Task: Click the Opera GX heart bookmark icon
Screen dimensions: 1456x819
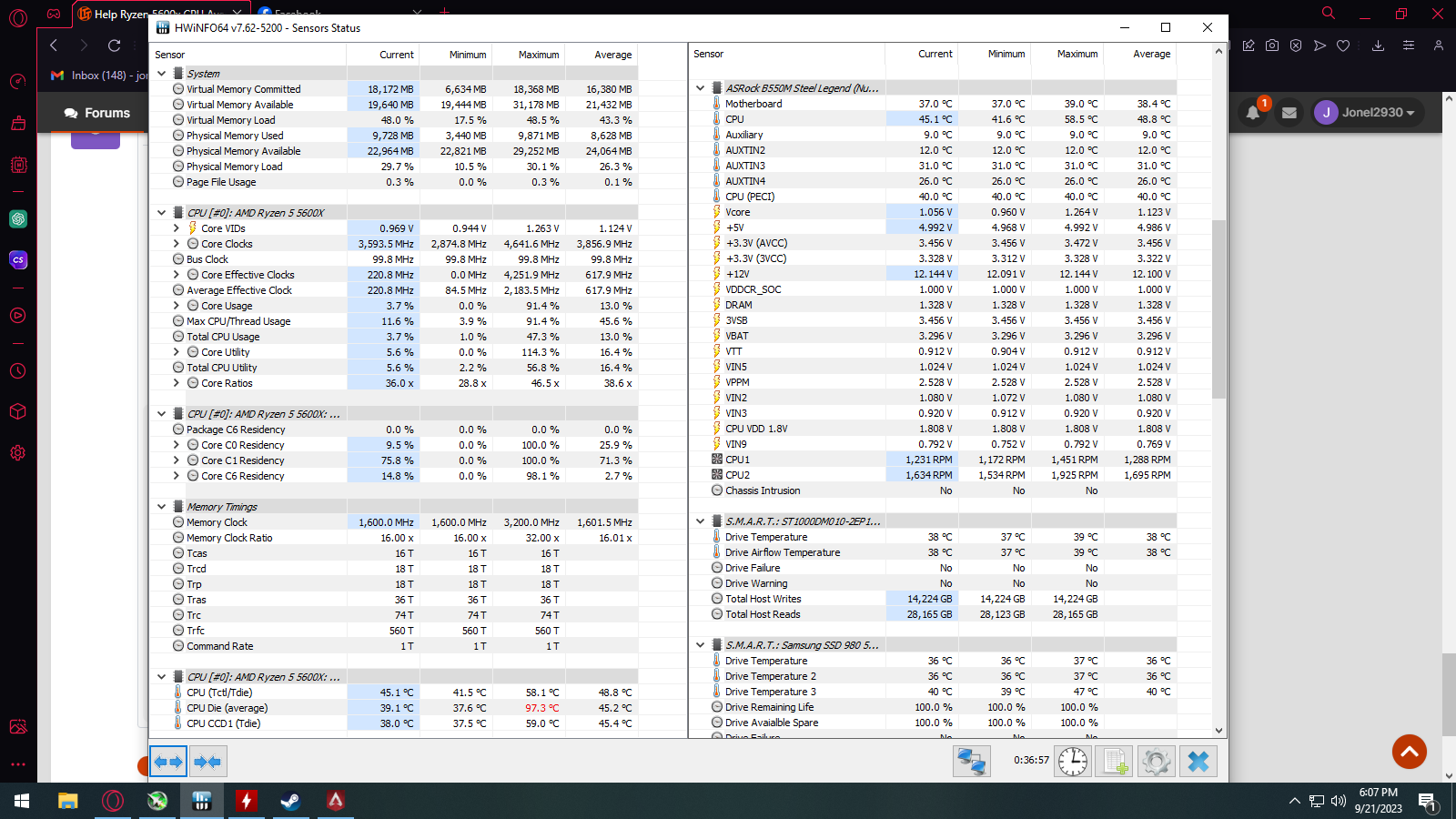Action: click(x=1343, y=45)
